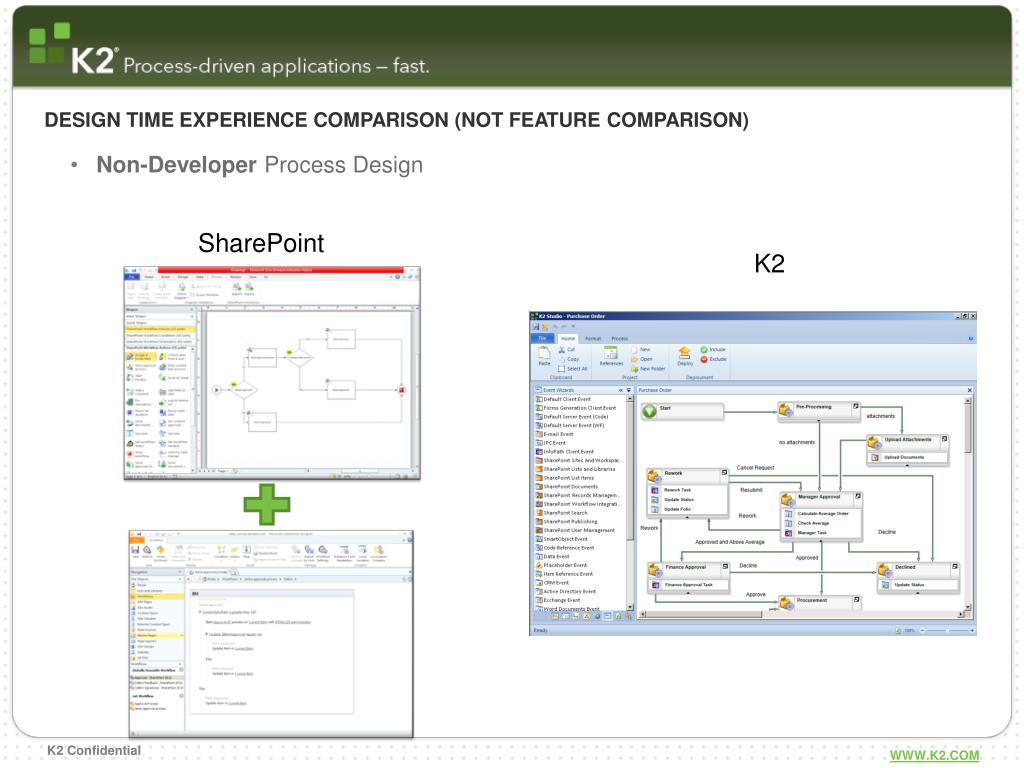Select the Finance Approval activity icon
This screenshot has height=768, width=1024.
(x=655, y=569)
